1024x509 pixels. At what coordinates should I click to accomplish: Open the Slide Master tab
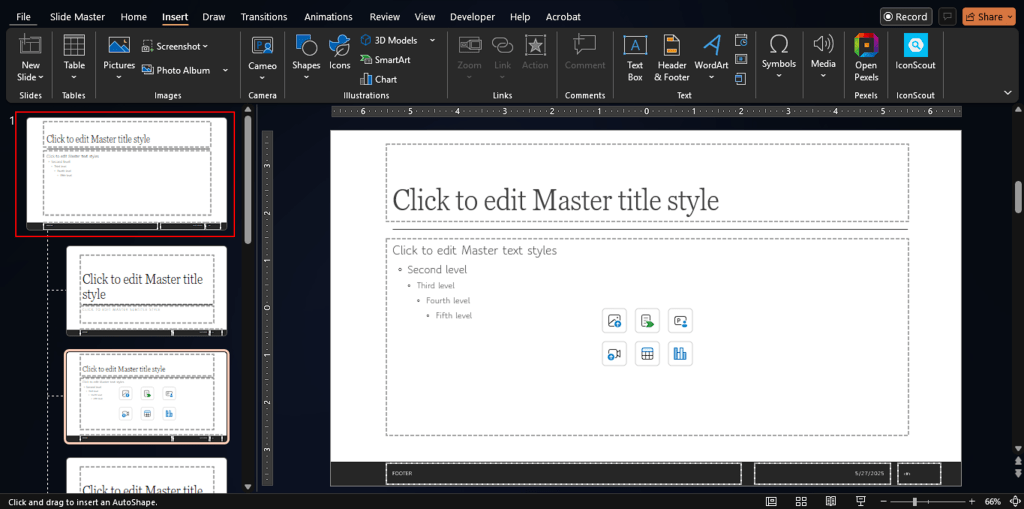click(77, 17)
